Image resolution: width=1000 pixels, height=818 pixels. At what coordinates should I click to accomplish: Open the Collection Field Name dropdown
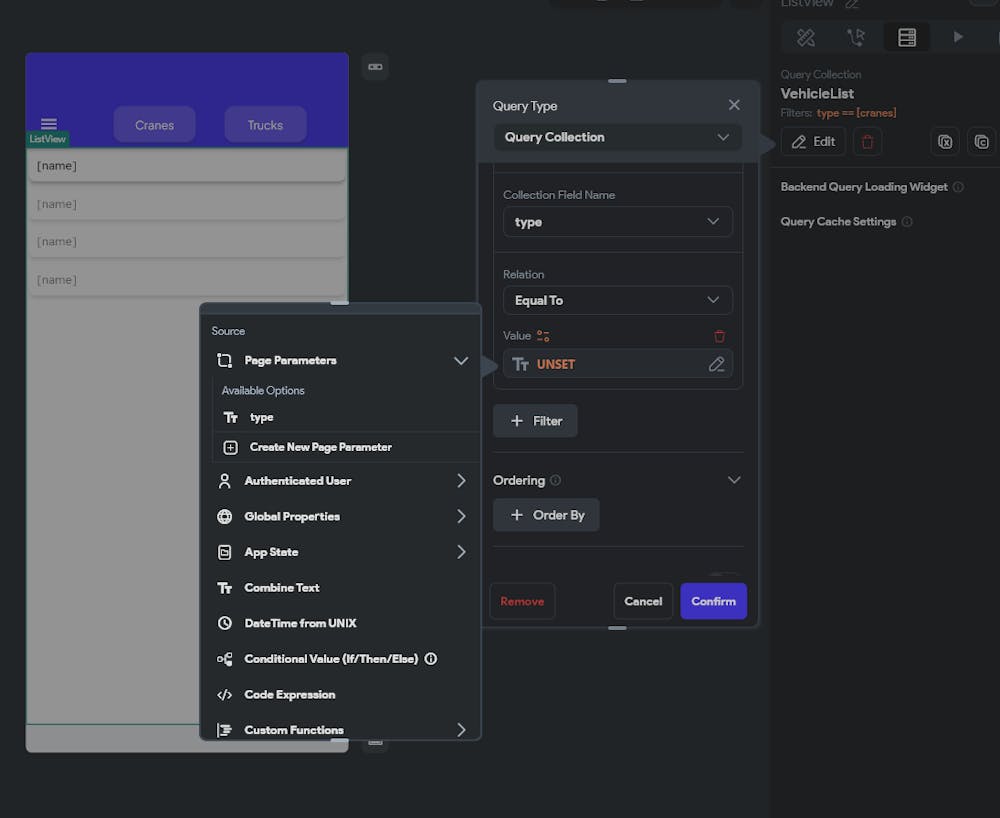617,222
